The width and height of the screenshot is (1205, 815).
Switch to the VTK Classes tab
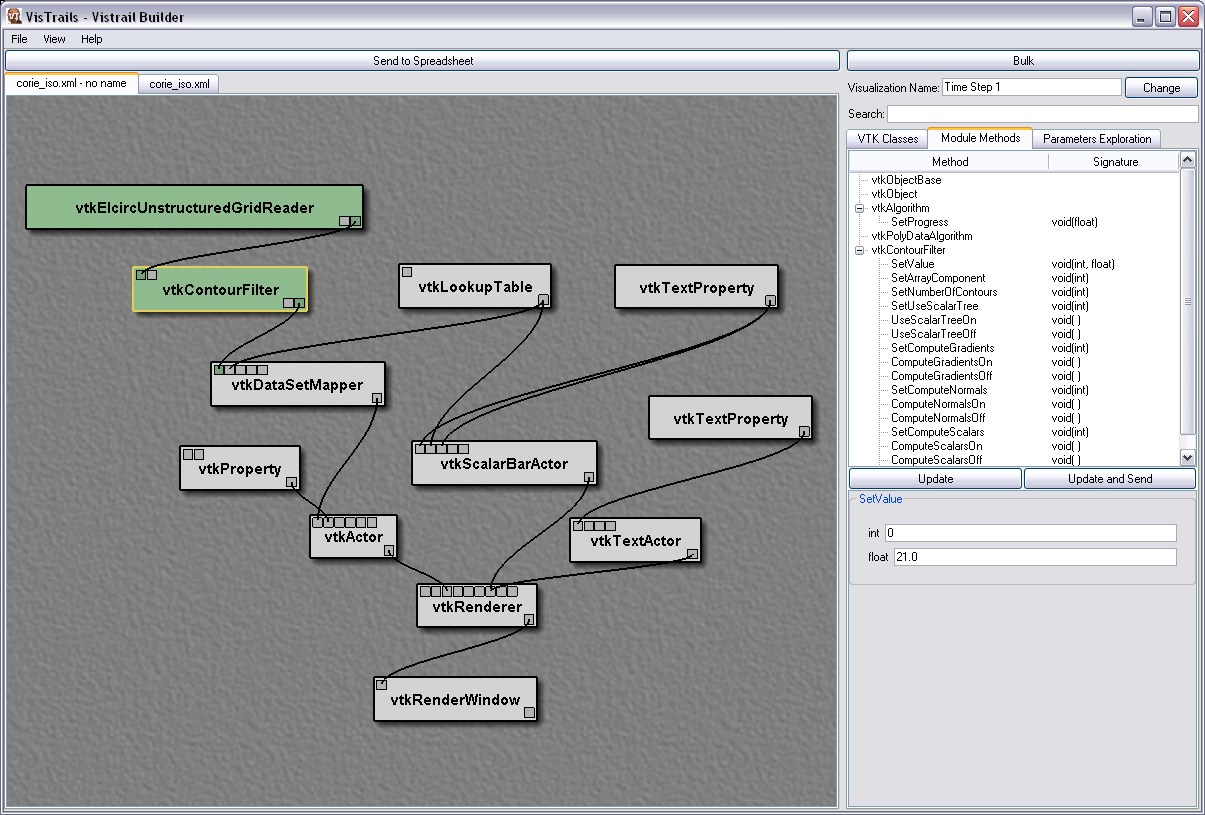(888, 139)
